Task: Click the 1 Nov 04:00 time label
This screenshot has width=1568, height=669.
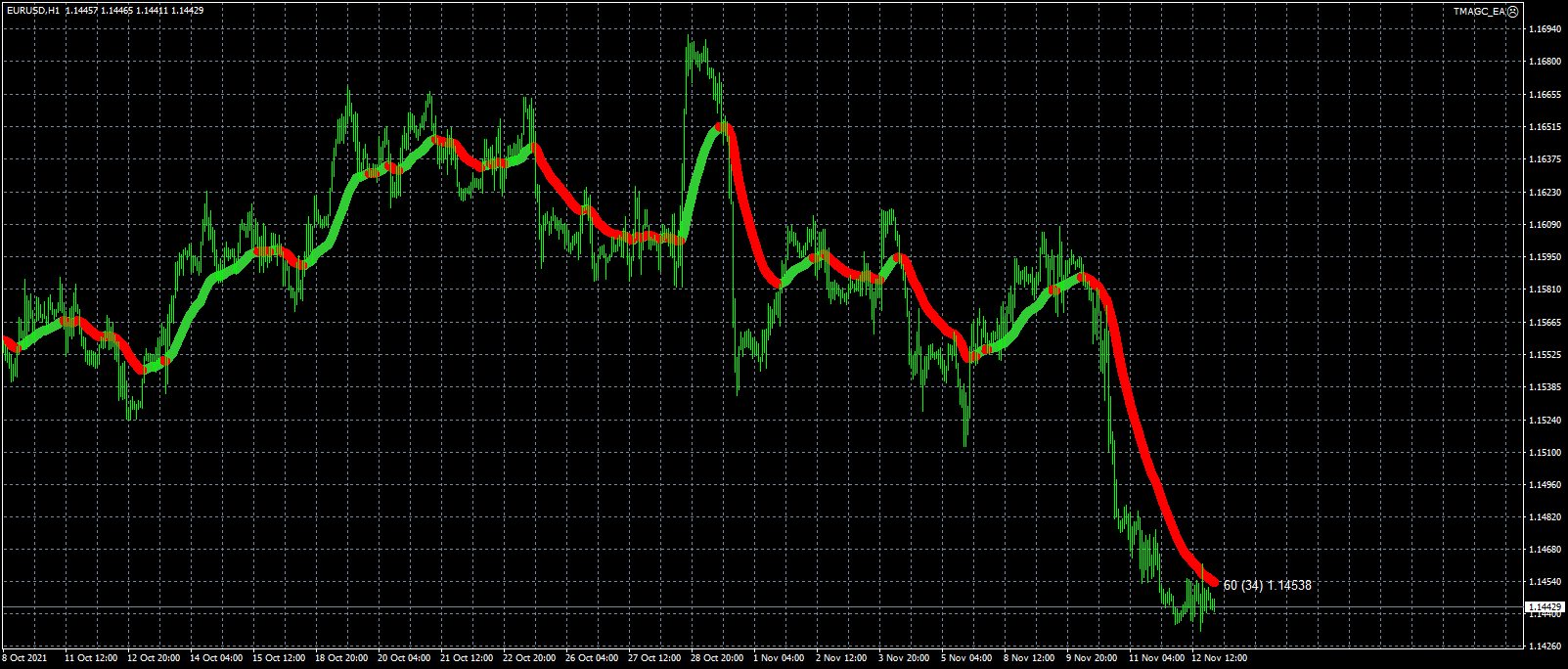Action: click(779, 658)
